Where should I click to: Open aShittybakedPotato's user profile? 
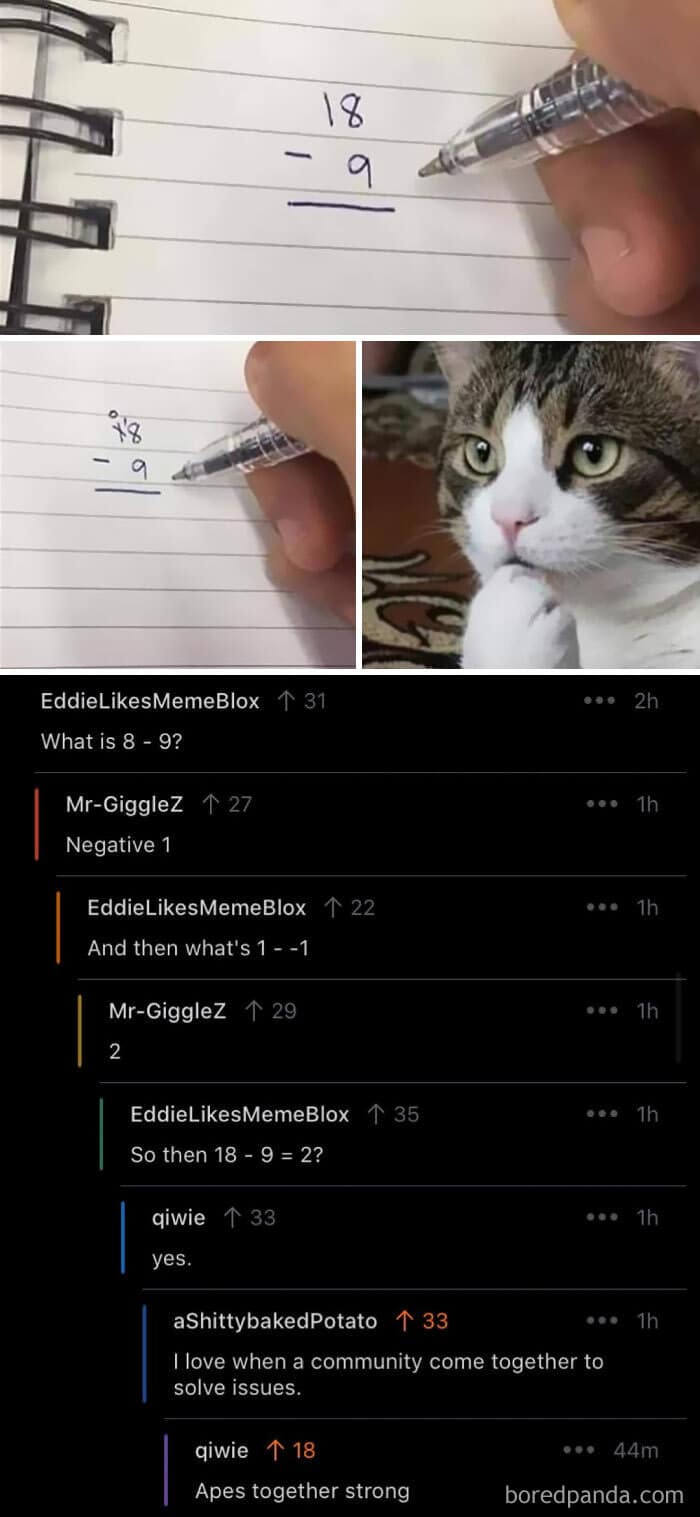pos(275,1321)
